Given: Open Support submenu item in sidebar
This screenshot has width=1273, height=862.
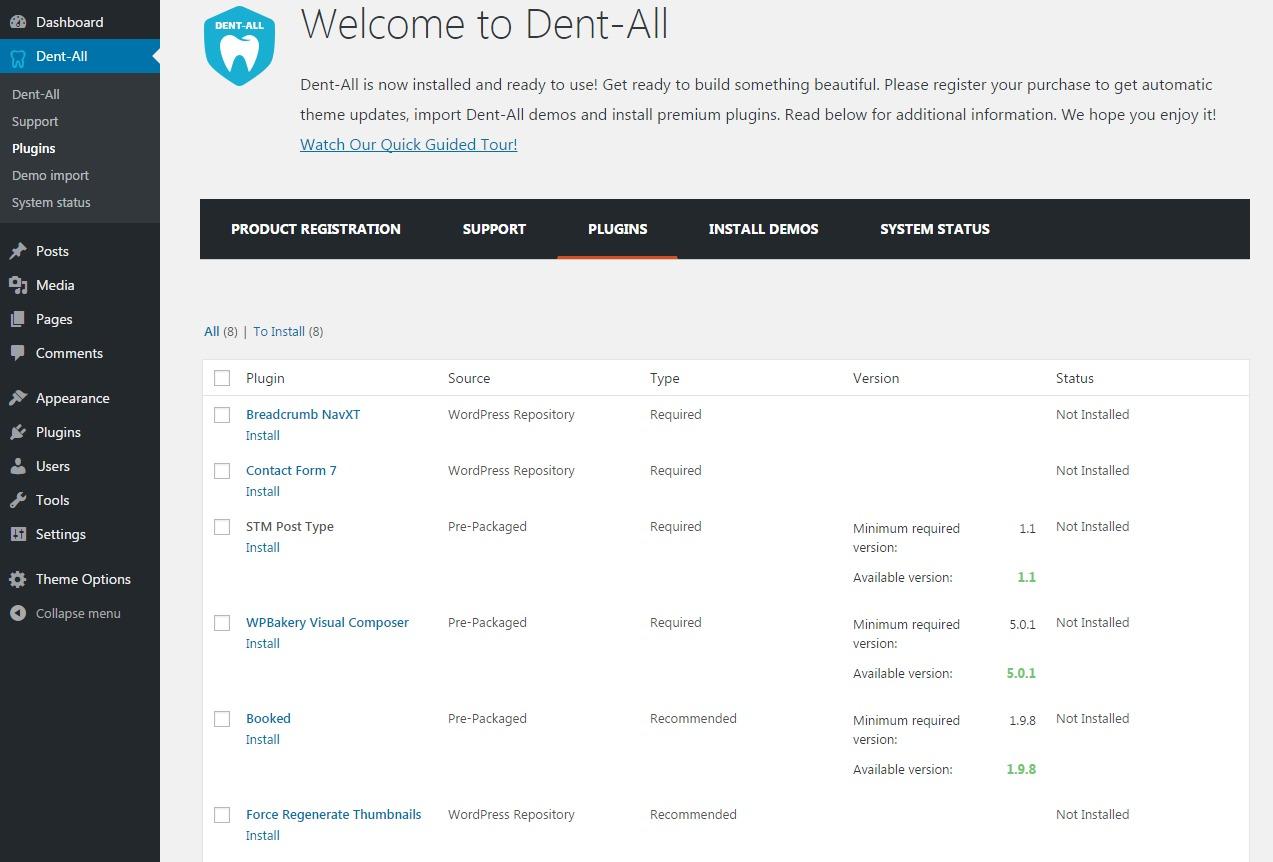Looking at the screenshot, I should (35, 121).
